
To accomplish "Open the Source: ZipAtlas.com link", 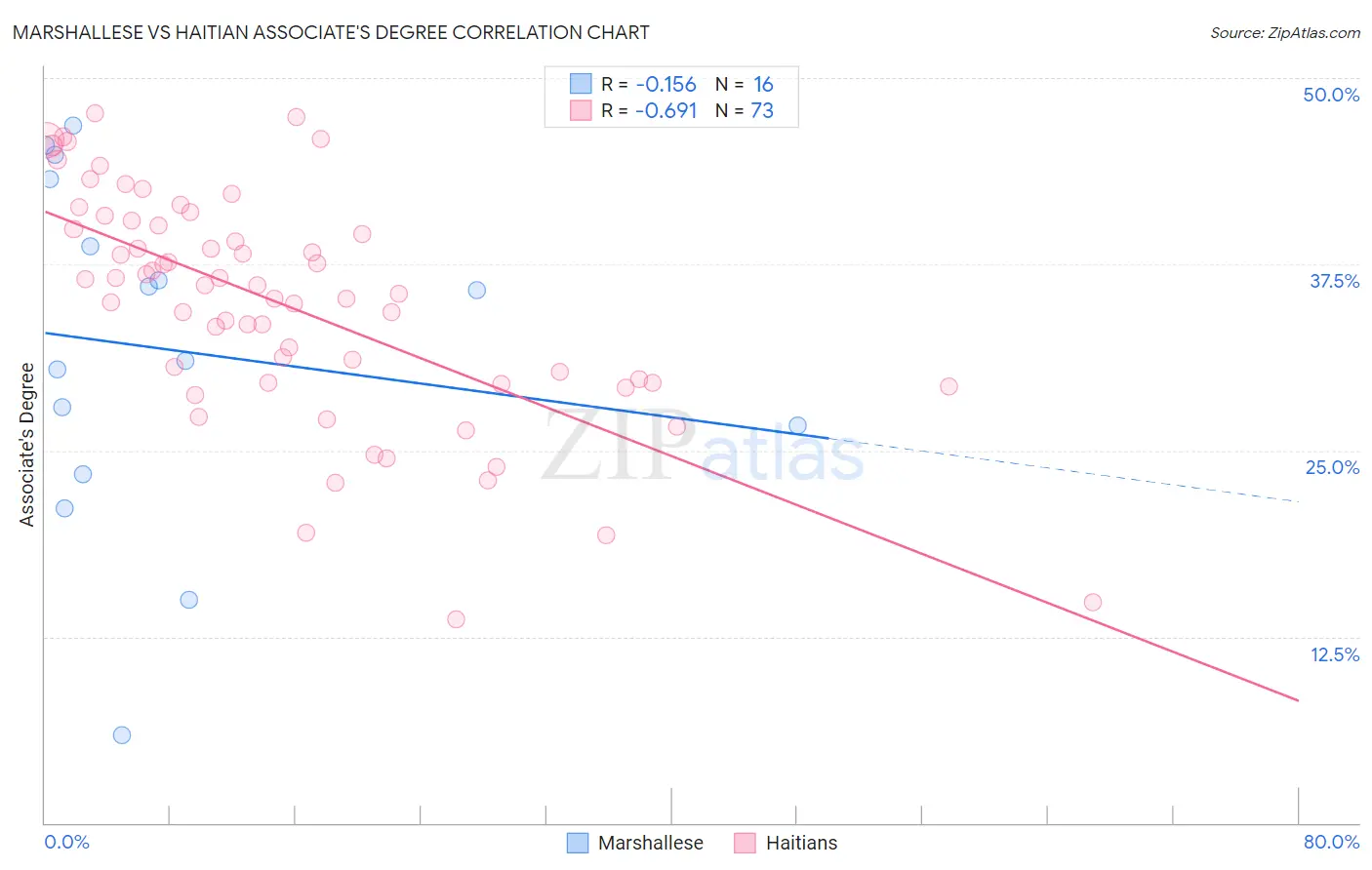I will 1285,32.
